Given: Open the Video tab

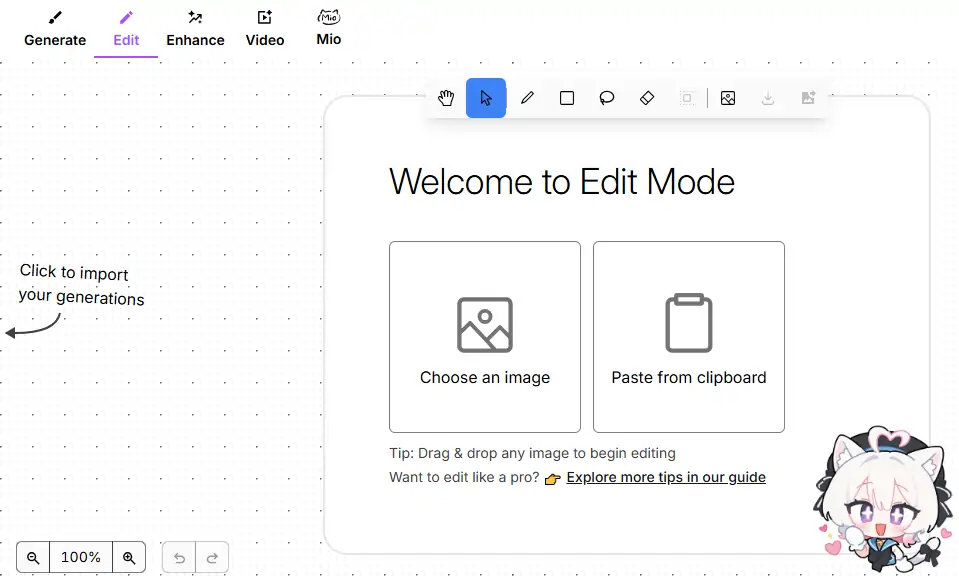Looking at the screenshot, I should coord(265,29).
